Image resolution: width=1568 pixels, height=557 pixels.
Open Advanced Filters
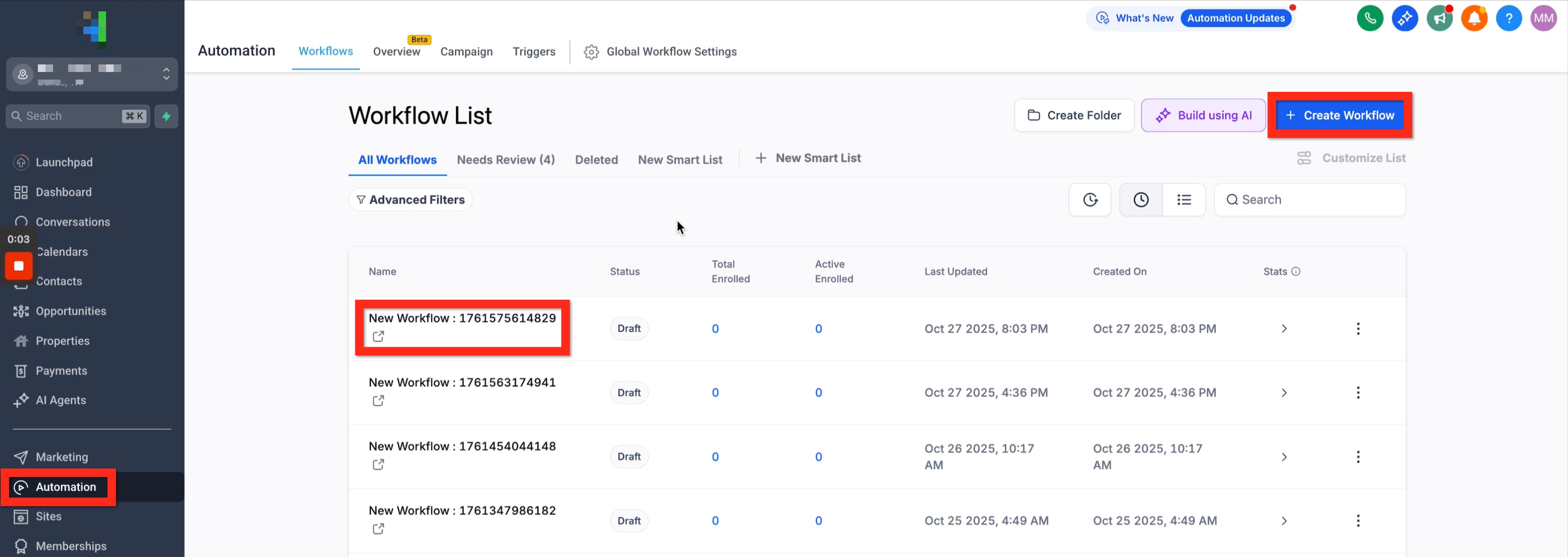(410, 200)
